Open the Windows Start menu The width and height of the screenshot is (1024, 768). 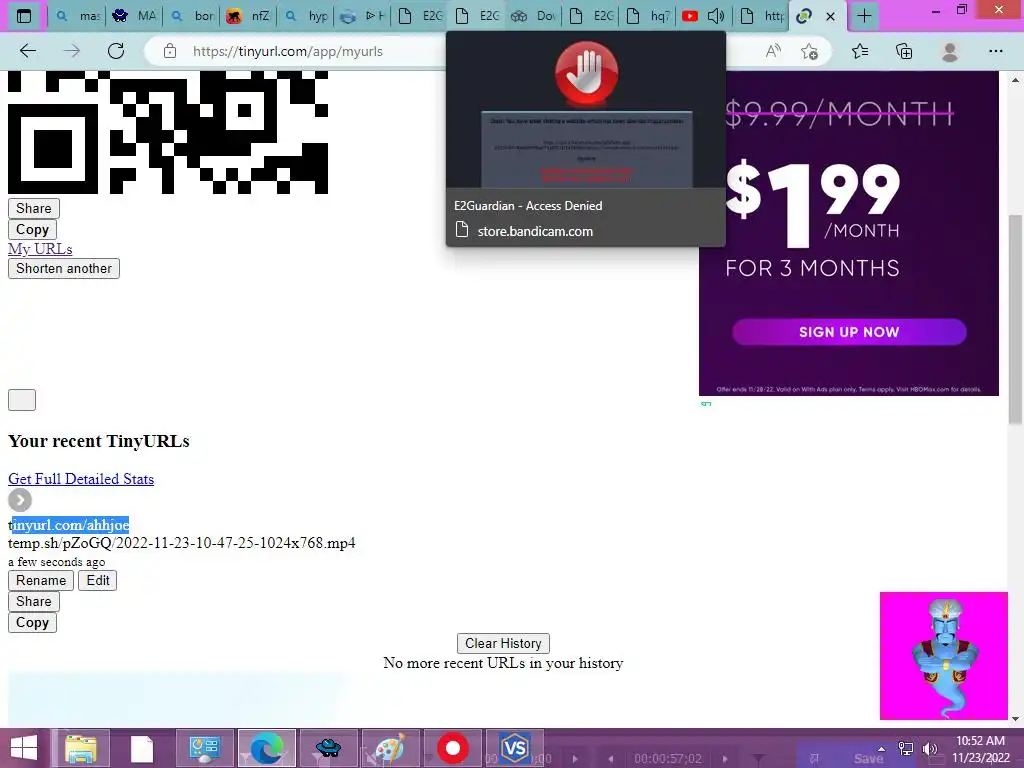24,748
